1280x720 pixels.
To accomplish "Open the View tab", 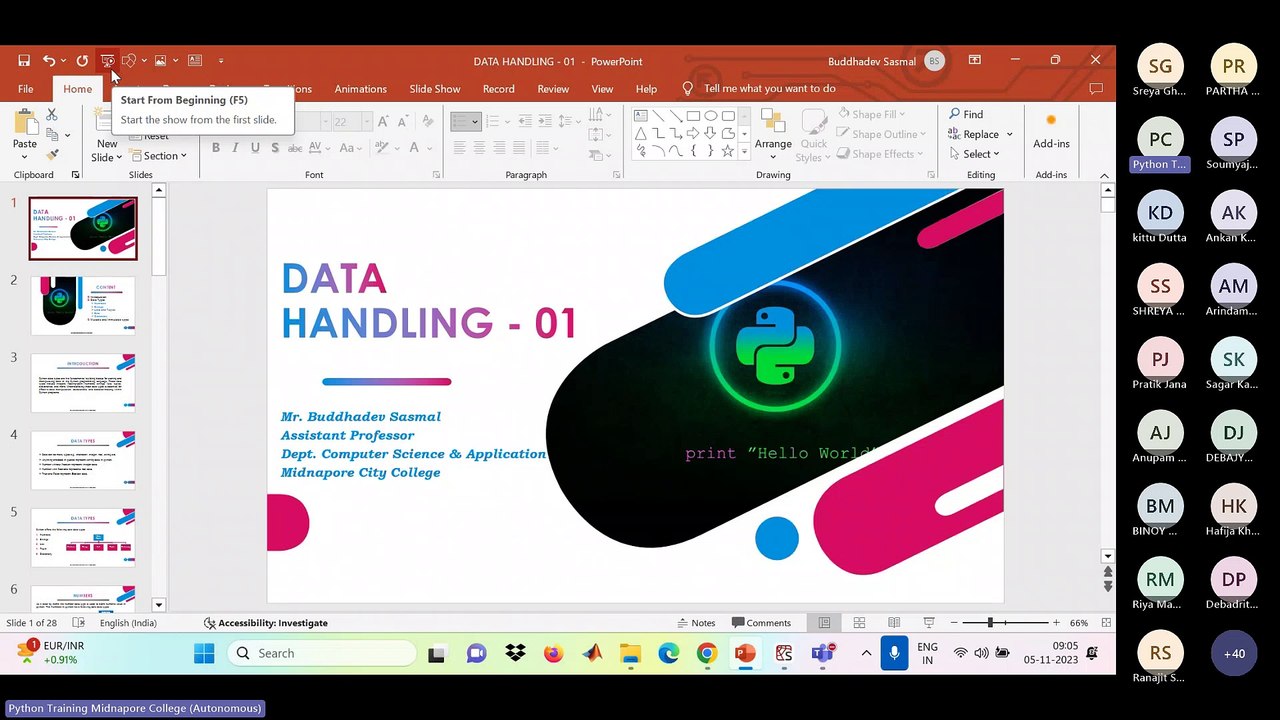I will [602, 89].
